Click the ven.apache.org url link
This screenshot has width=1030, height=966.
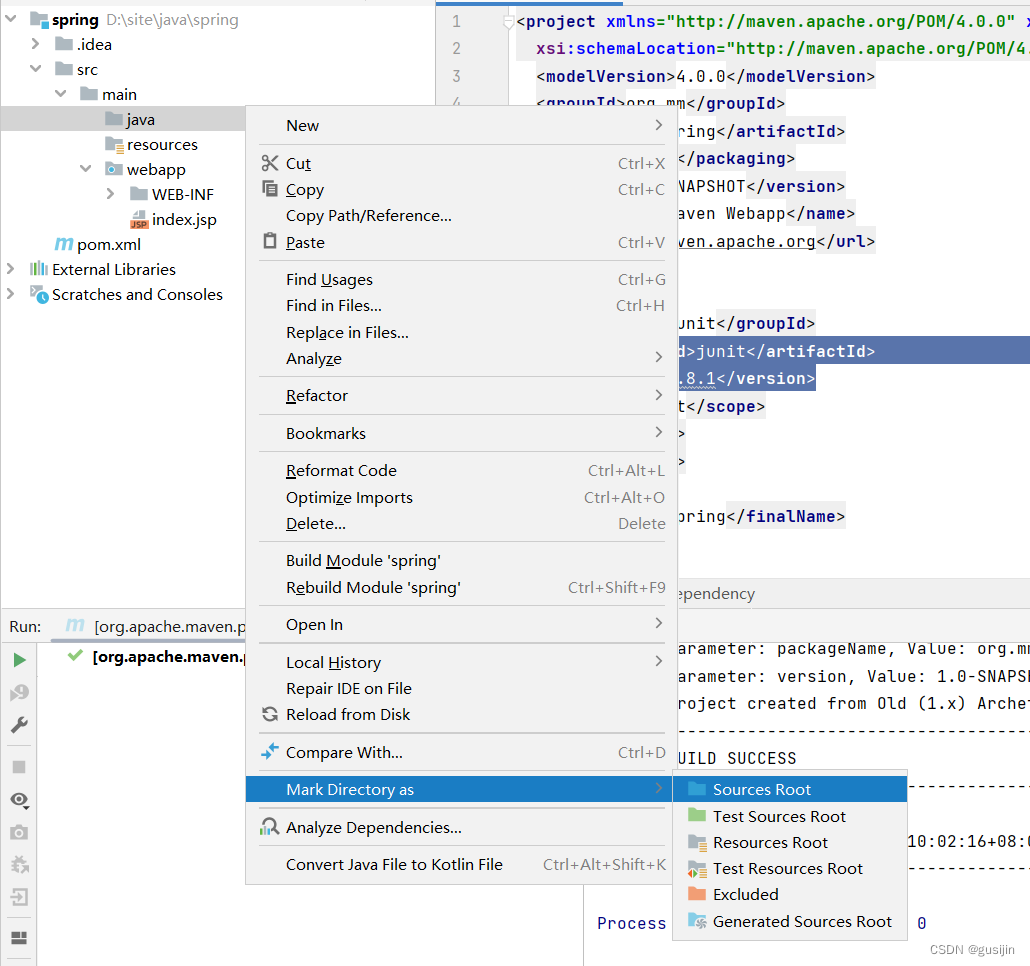pyautogui.click(x=746, y=241)
